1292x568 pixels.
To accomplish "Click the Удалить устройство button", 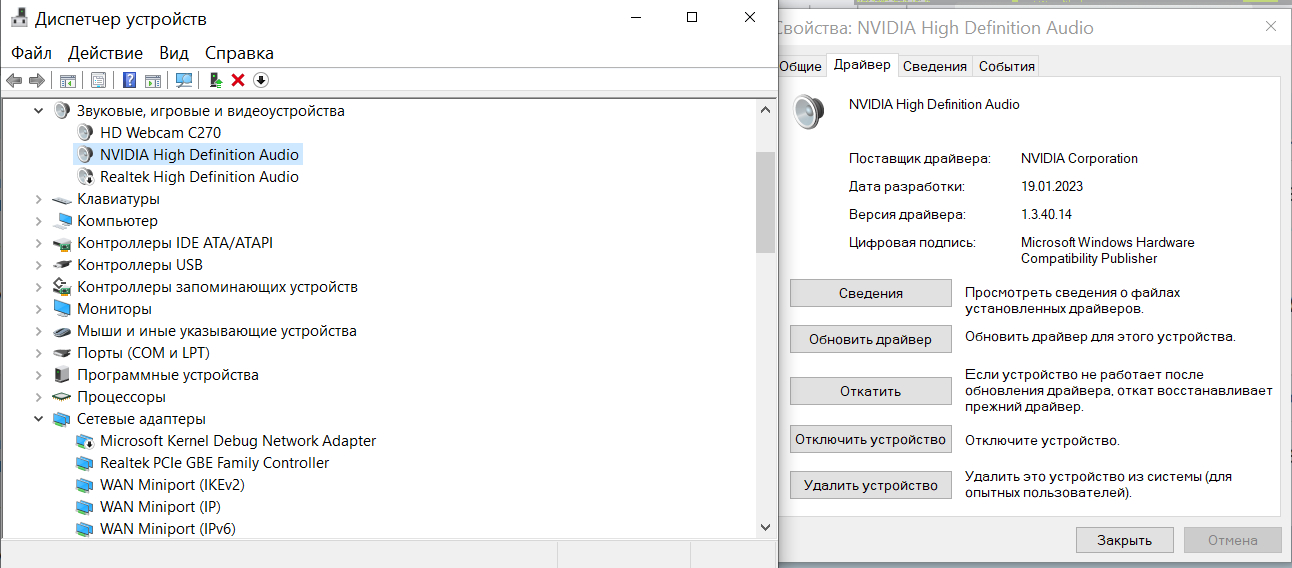I will (871, 485).
